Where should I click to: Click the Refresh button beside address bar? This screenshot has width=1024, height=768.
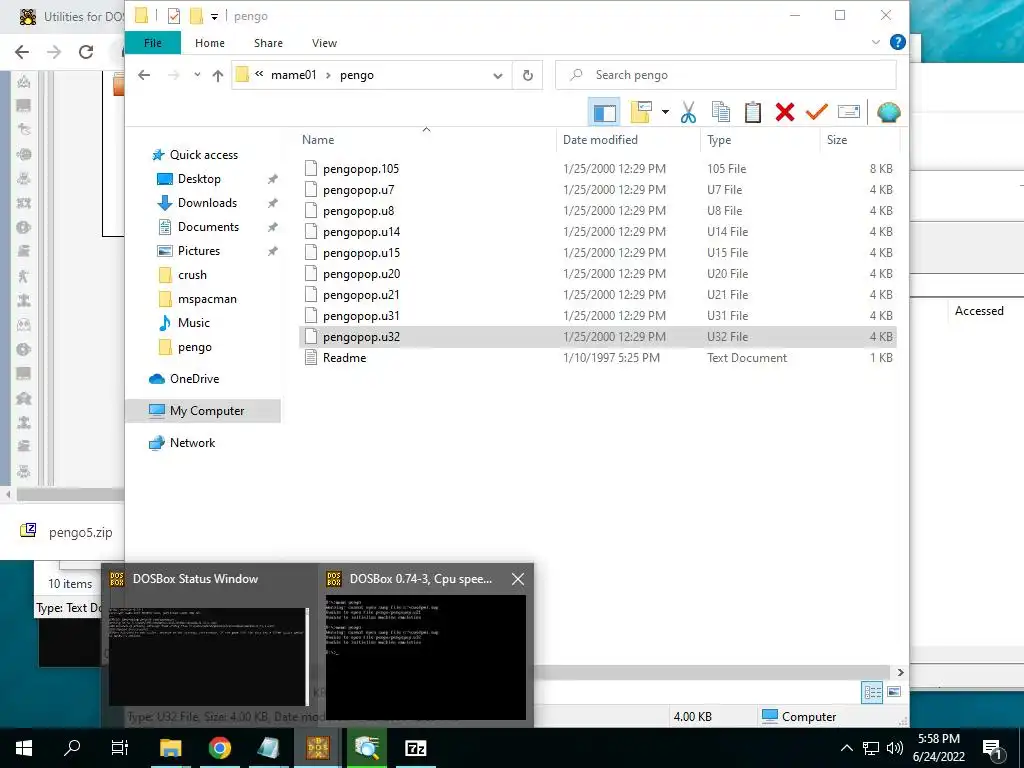click(x=528, y=75)
